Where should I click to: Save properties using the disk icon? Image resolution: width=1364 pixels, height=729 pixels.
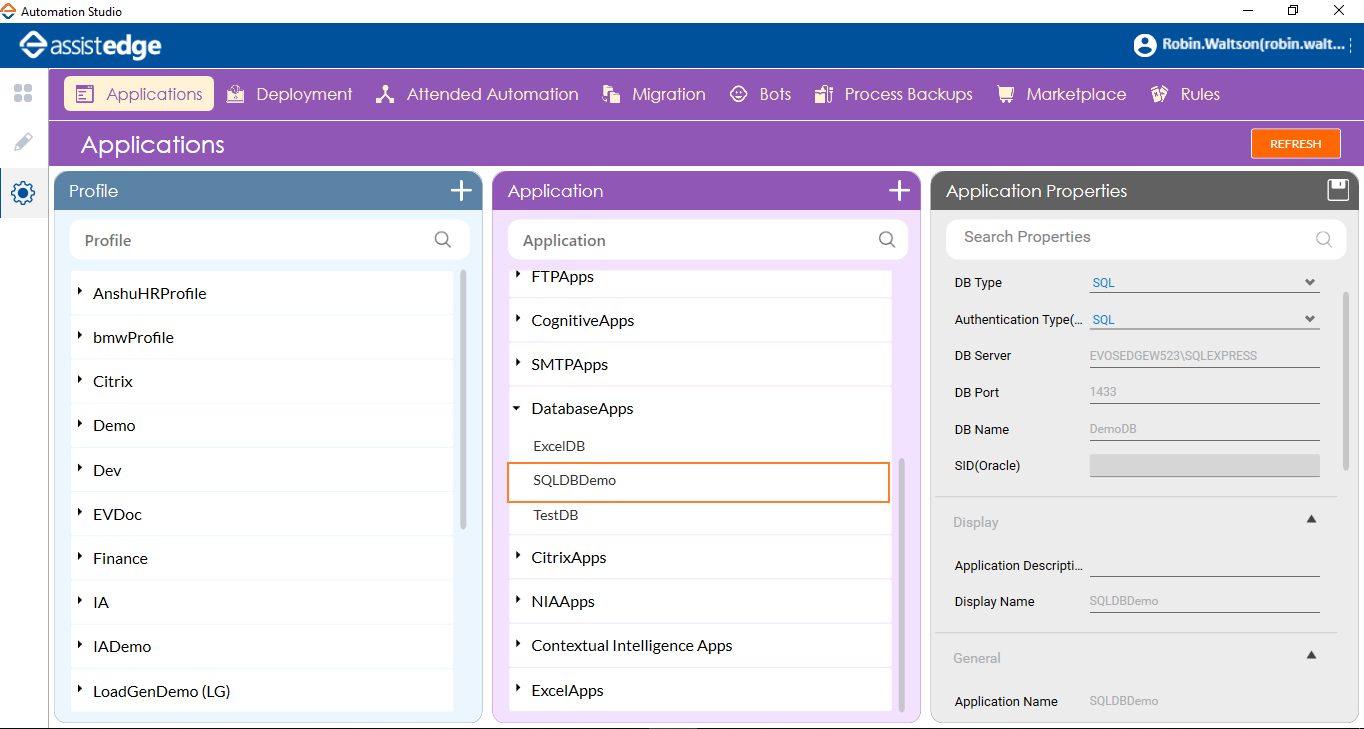[1337, 189]
